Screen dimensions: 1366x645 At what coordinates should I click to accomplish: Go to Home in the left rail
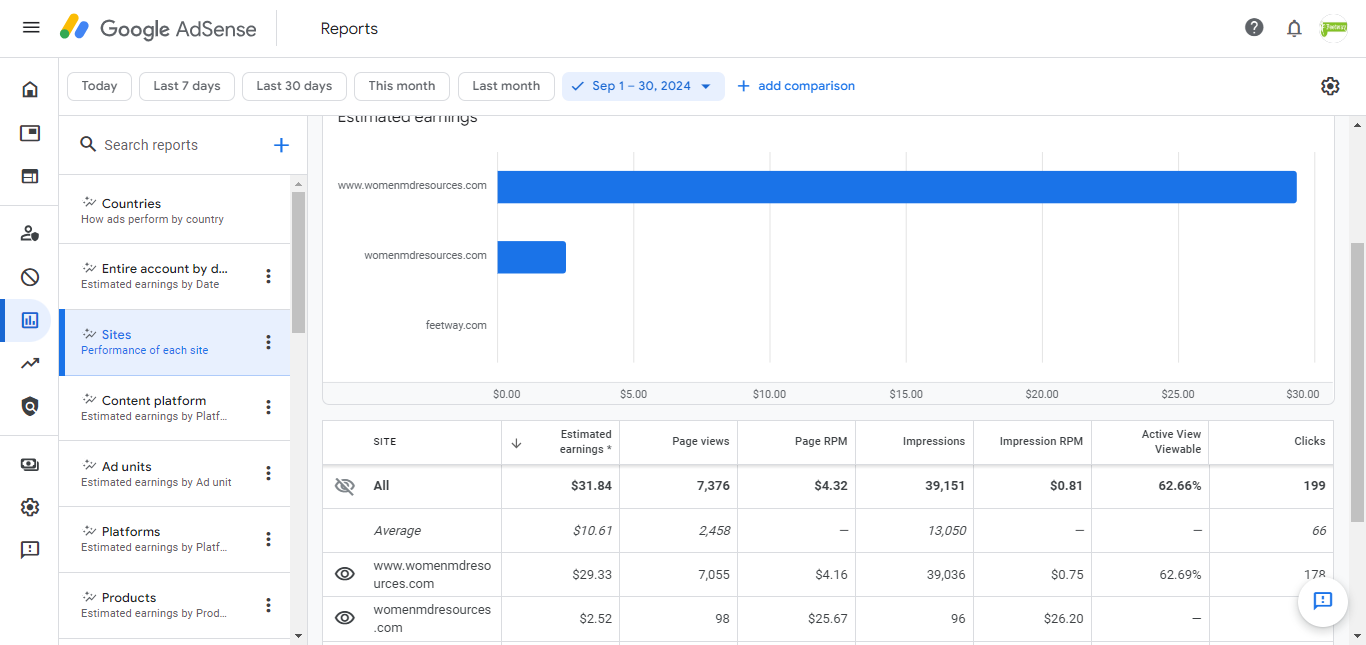point(30,90)
